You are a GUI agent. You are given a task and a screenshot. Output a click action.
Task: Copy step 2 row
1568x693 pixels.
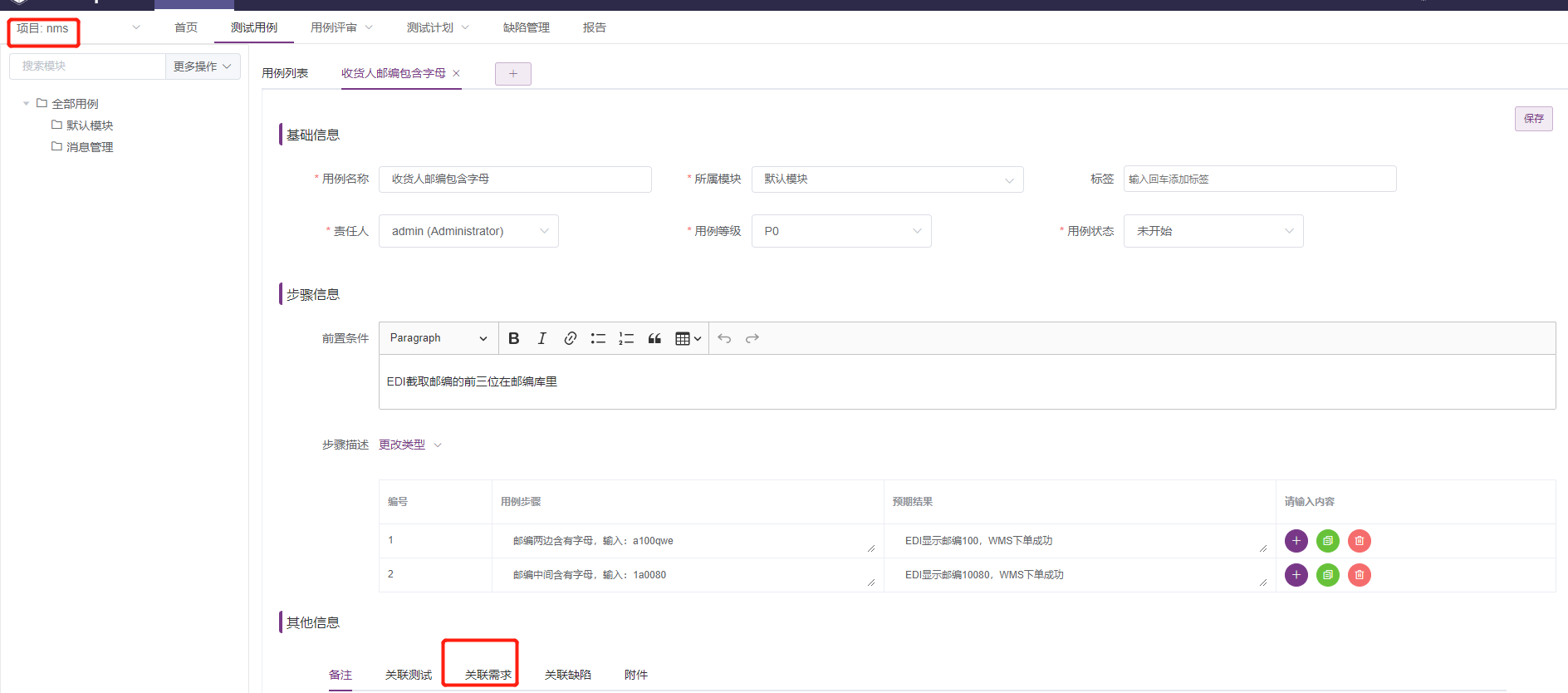tap(1328, 575)
